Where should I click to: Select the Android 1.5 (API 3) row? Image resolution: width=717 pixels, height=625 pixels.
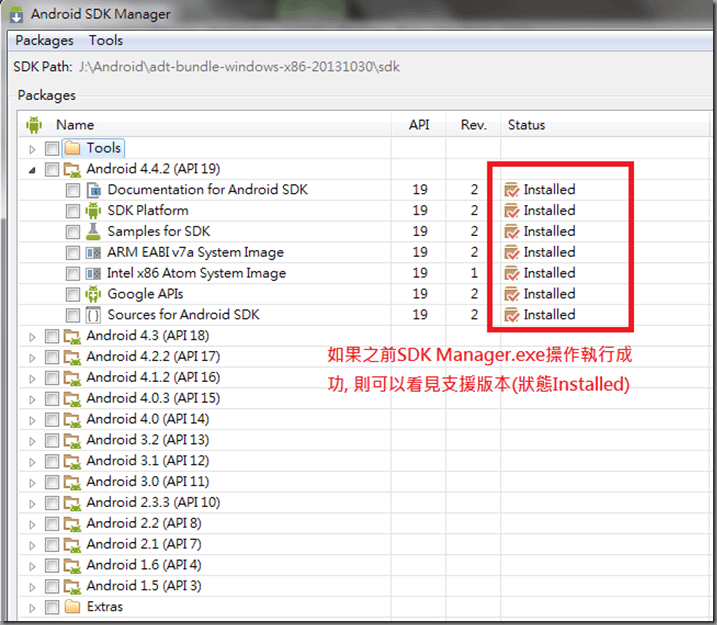pyautogui.click(x=364, y=586)
